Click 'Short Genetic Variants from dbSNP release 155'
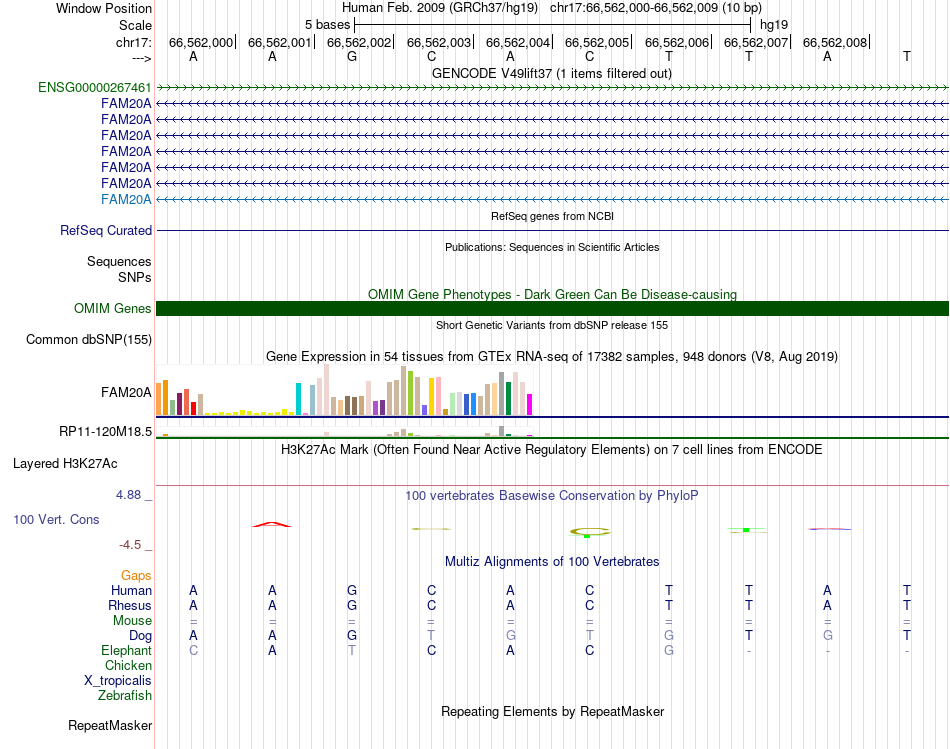 (552, 325)
